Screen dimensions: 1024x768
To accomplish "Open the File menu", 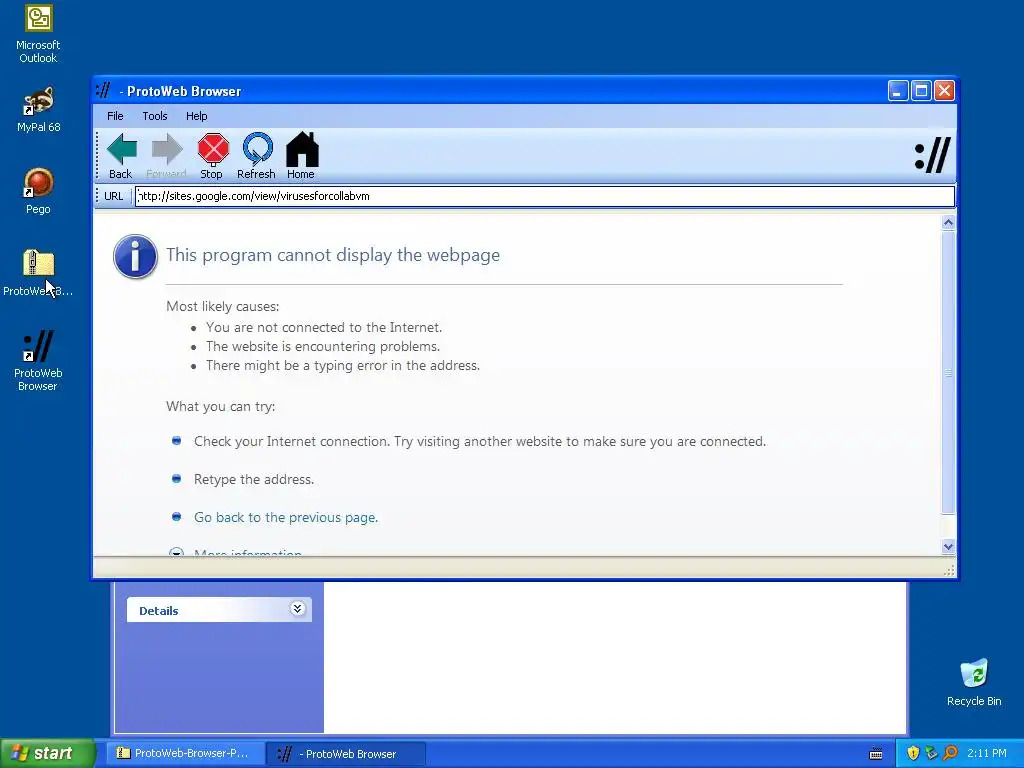I will tap(115, 116).
